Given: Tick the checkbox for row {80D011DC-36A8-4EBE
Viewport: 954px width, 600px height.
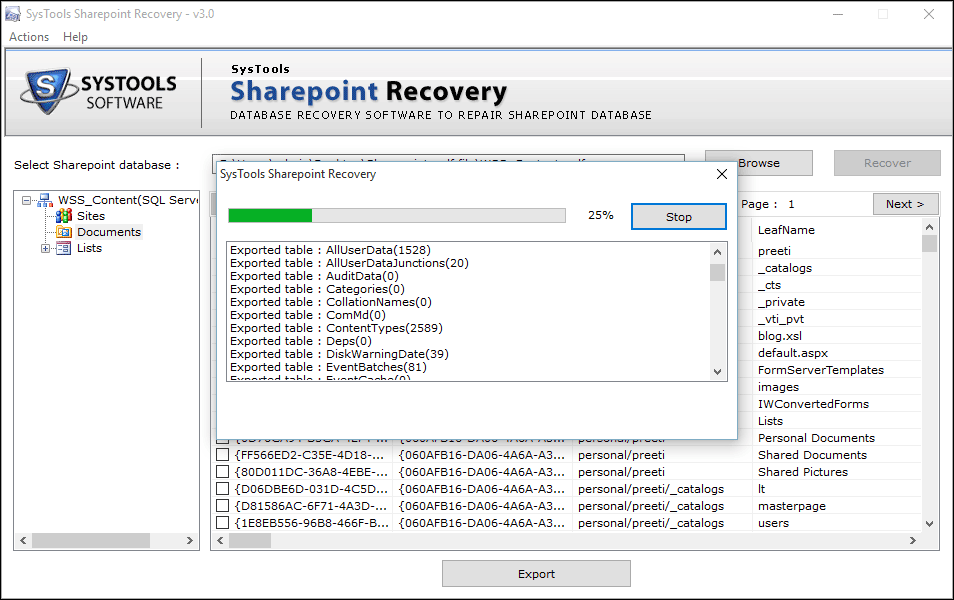Looking at the screenshot, I should [223, 472].
